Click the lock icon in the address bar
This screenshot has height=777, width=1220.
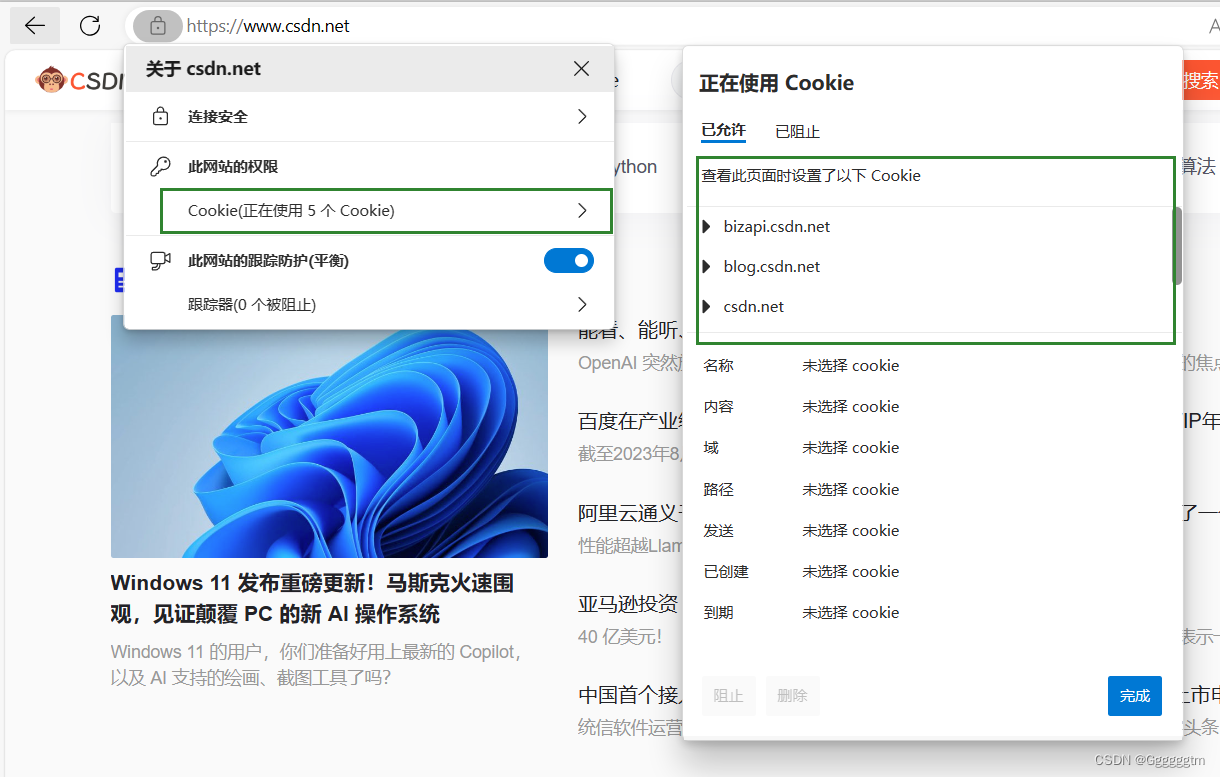click(x=157, y=26)
